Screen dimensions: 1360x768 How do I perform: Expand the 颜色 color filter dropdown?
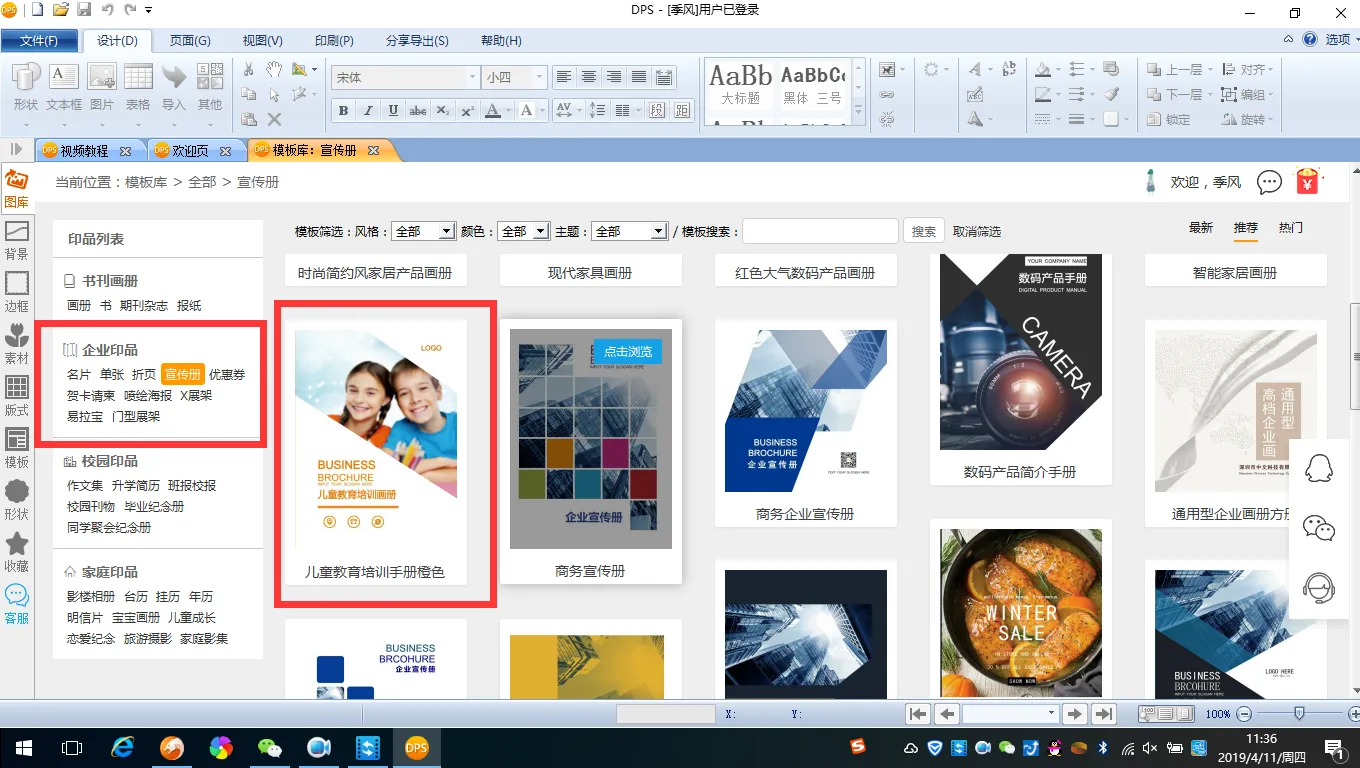click(524, 231)
